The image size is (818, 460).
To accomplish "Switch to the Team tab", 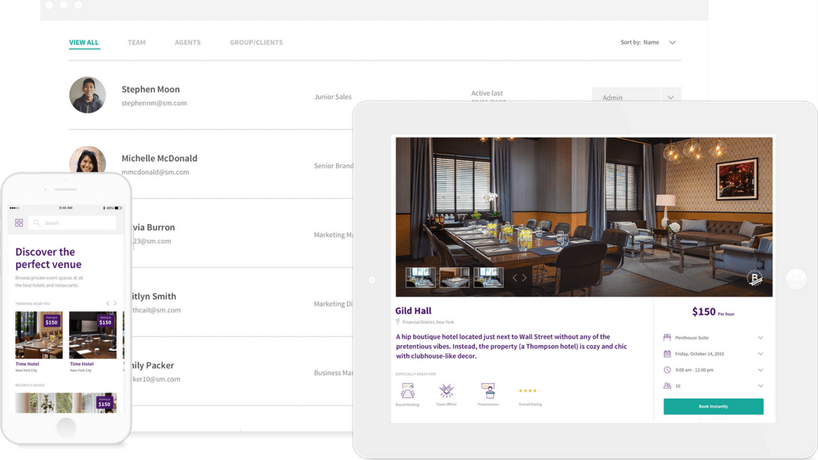I will click(x=136, y=43).
